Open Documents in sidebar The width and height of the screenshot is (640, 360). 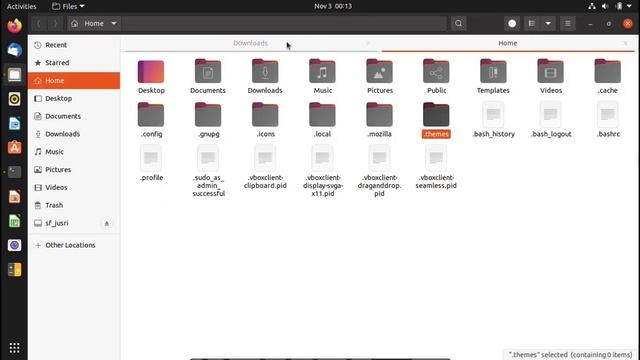click(x=74, y=116)
